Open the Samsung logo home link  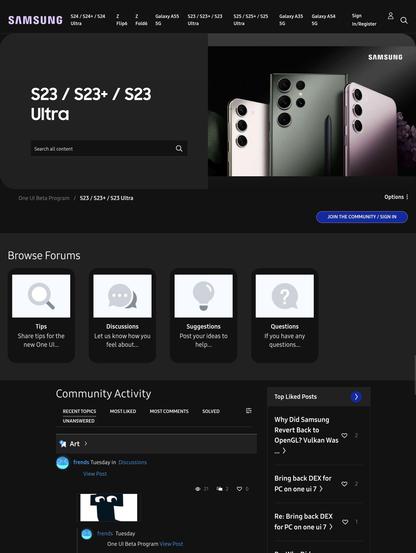(35, 20)
